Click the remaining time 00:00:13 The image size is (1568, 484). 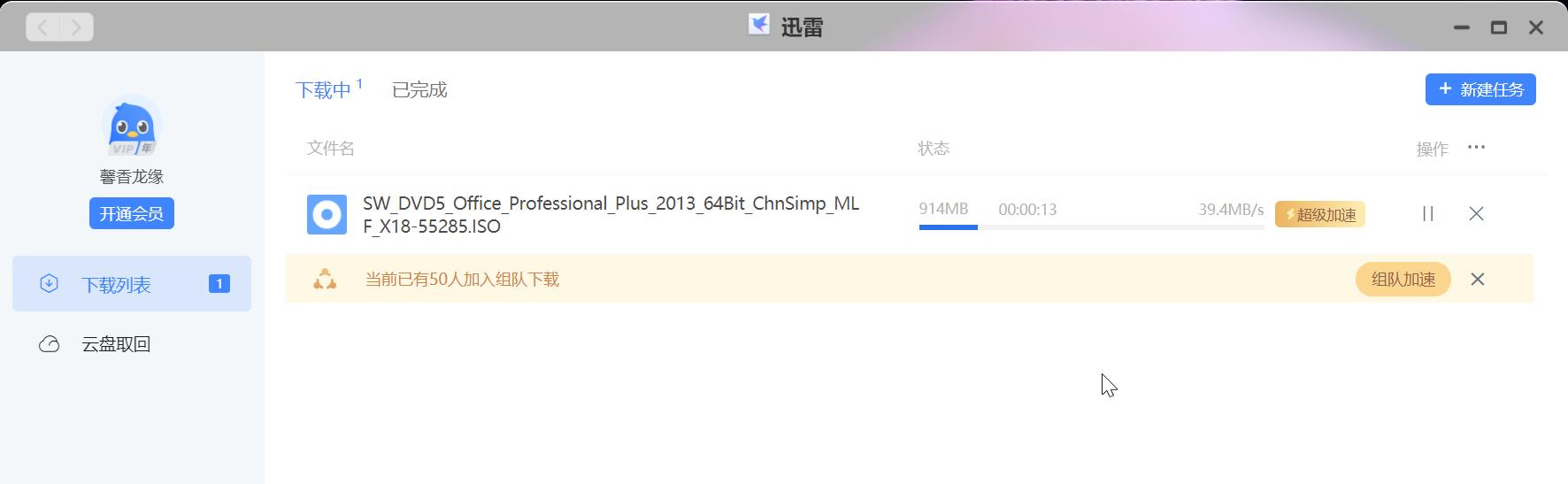point(1027,210)
